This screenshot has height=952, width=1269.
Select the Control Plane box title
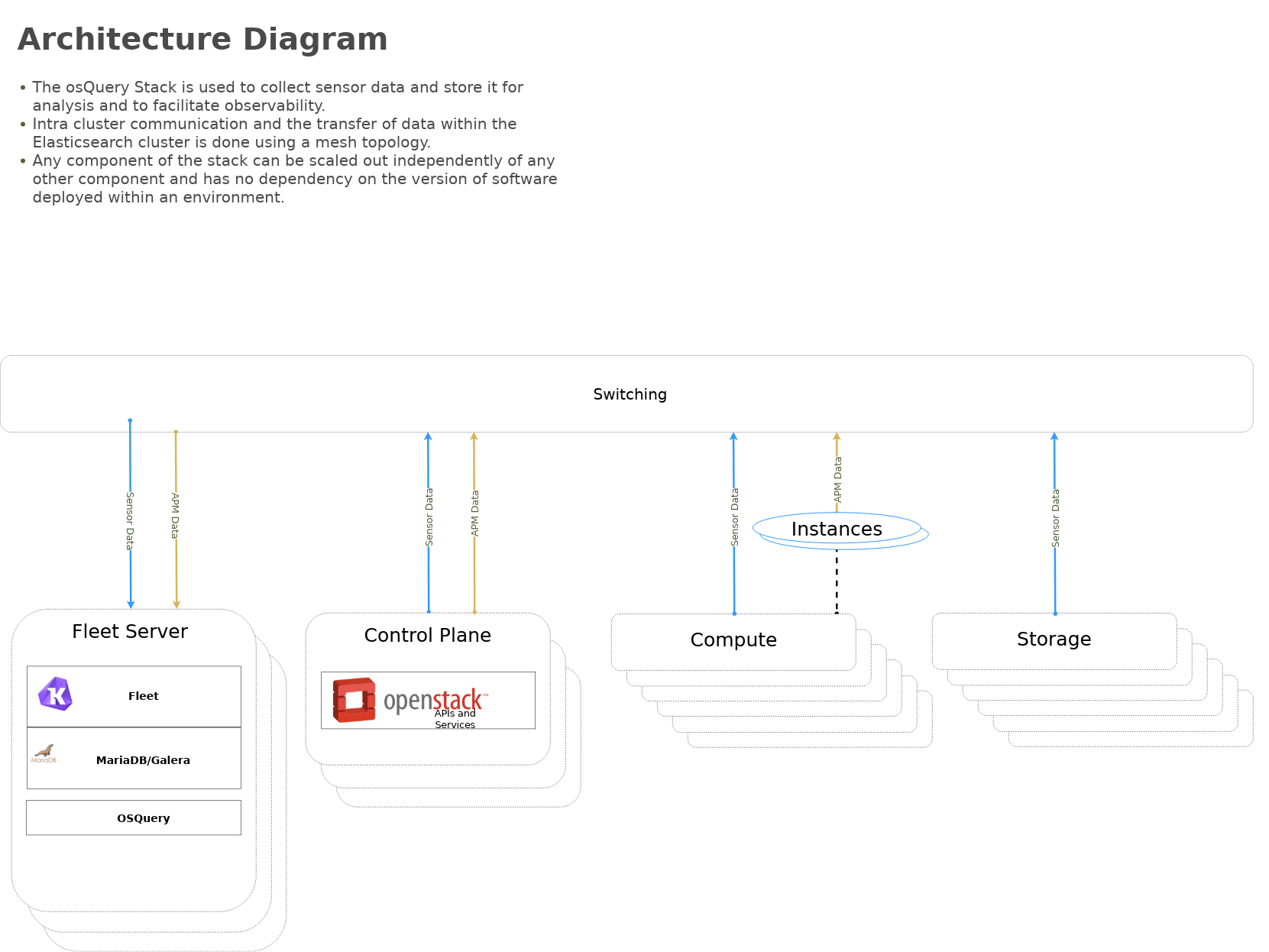point(427,636)
